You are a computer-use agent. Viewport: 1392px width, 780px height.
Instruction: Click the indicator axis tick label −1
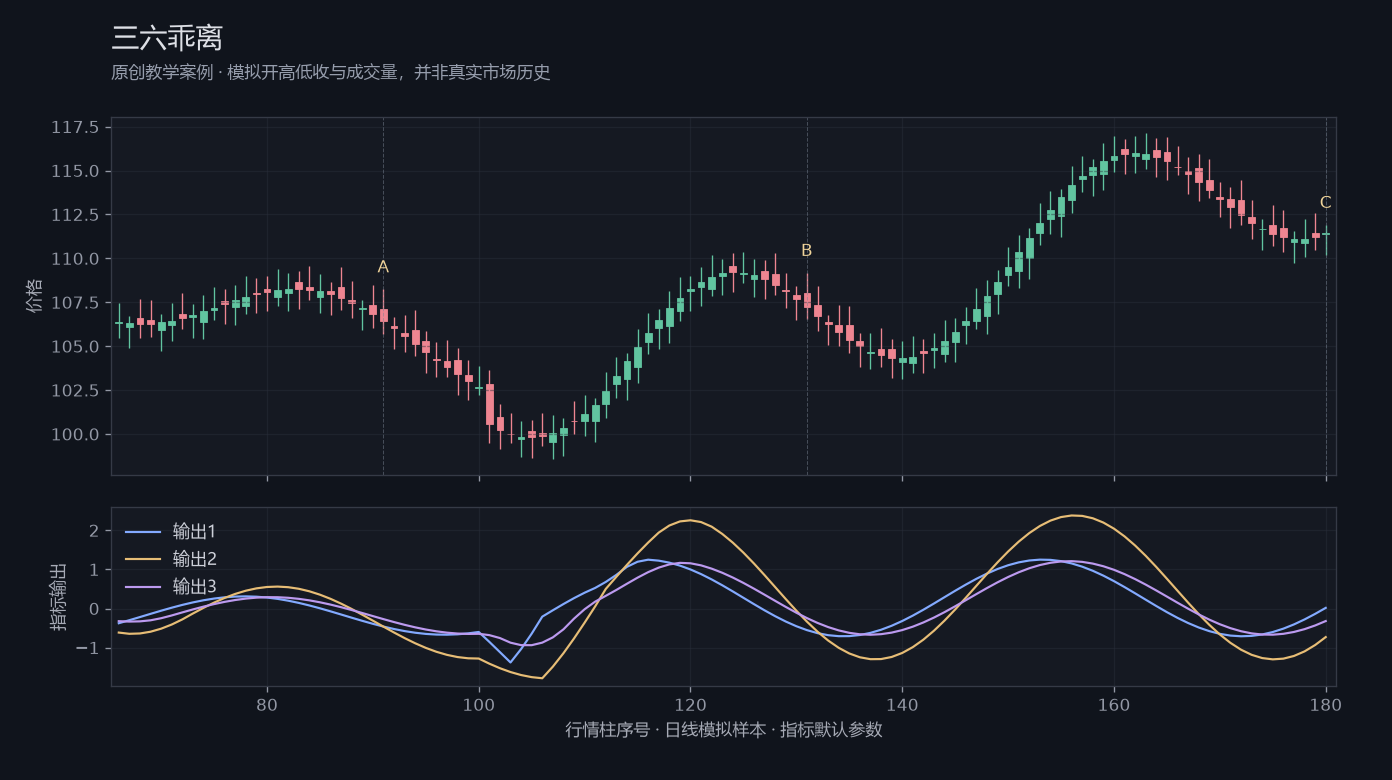pos(86,648)
